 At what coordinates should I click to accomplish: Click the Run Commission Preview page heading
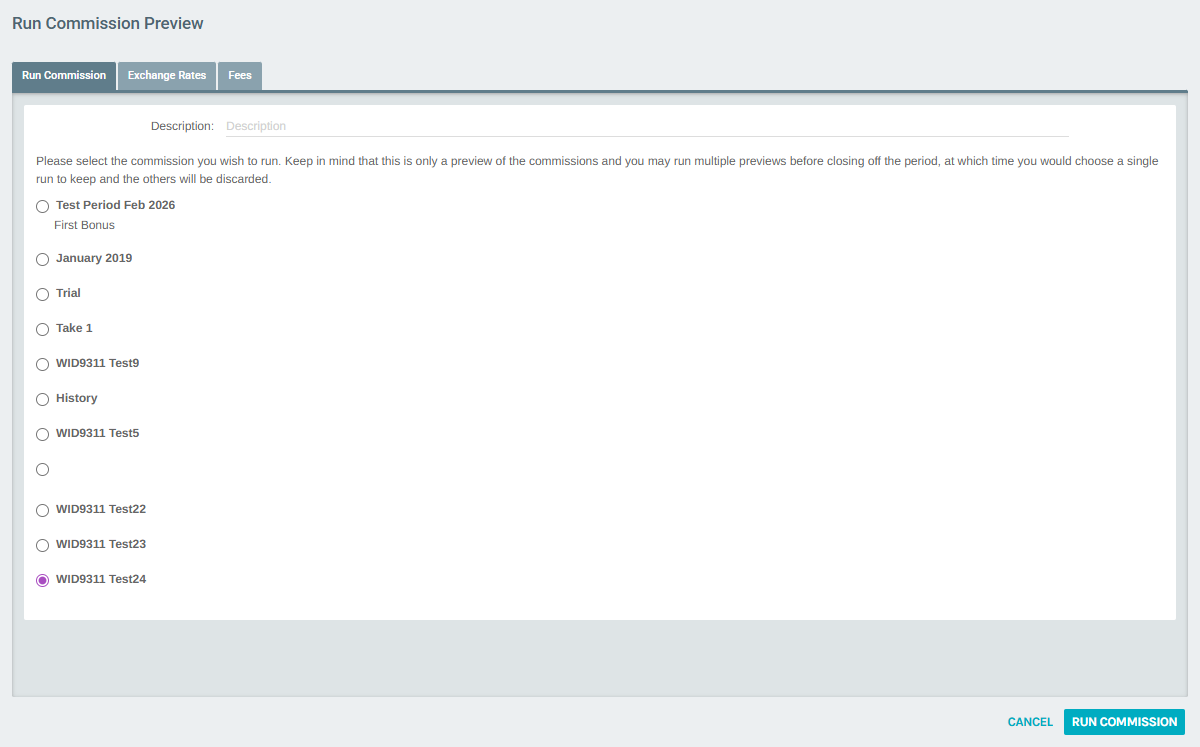coord(107,23)
